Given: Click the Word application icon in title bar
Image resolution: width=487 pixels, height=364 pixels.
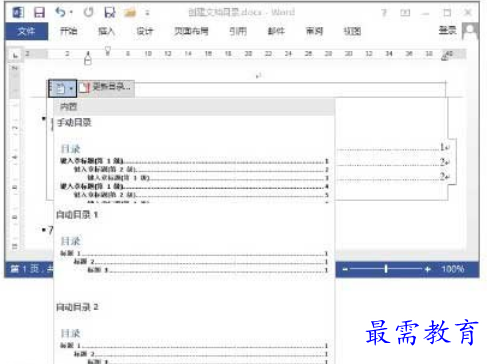Looking at the screenshot, I should coord(18,12).
